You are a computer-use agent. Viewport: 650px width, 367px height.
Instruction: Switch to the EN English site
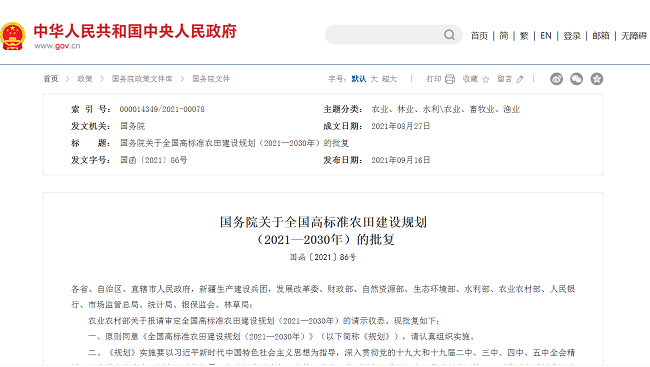pos(546,36)
